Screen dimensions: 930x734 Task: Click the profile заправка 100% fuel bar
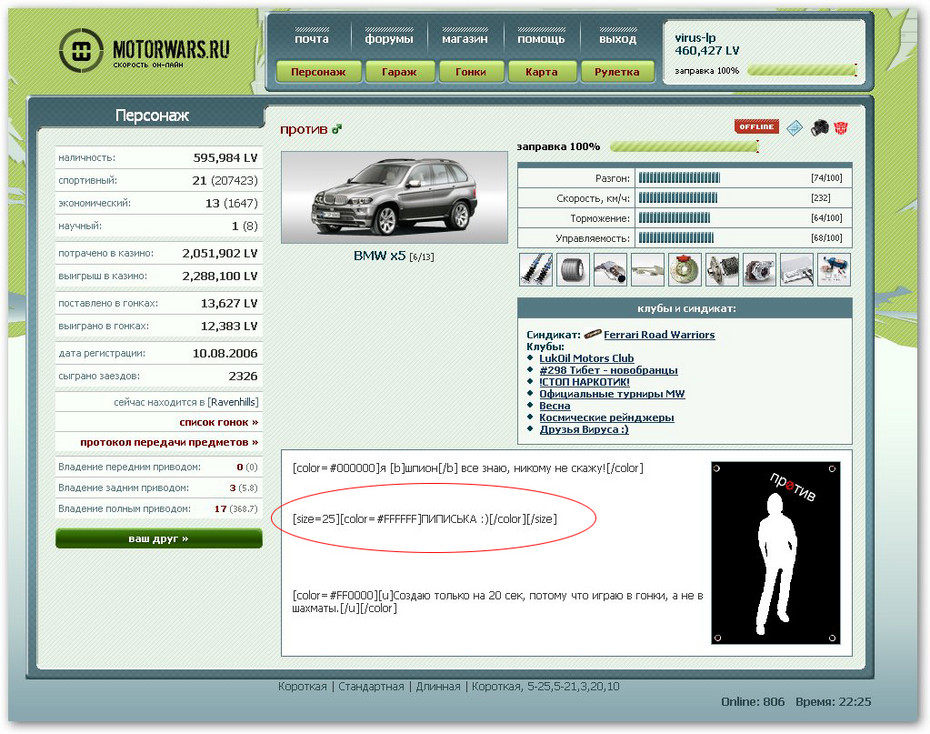684,146
